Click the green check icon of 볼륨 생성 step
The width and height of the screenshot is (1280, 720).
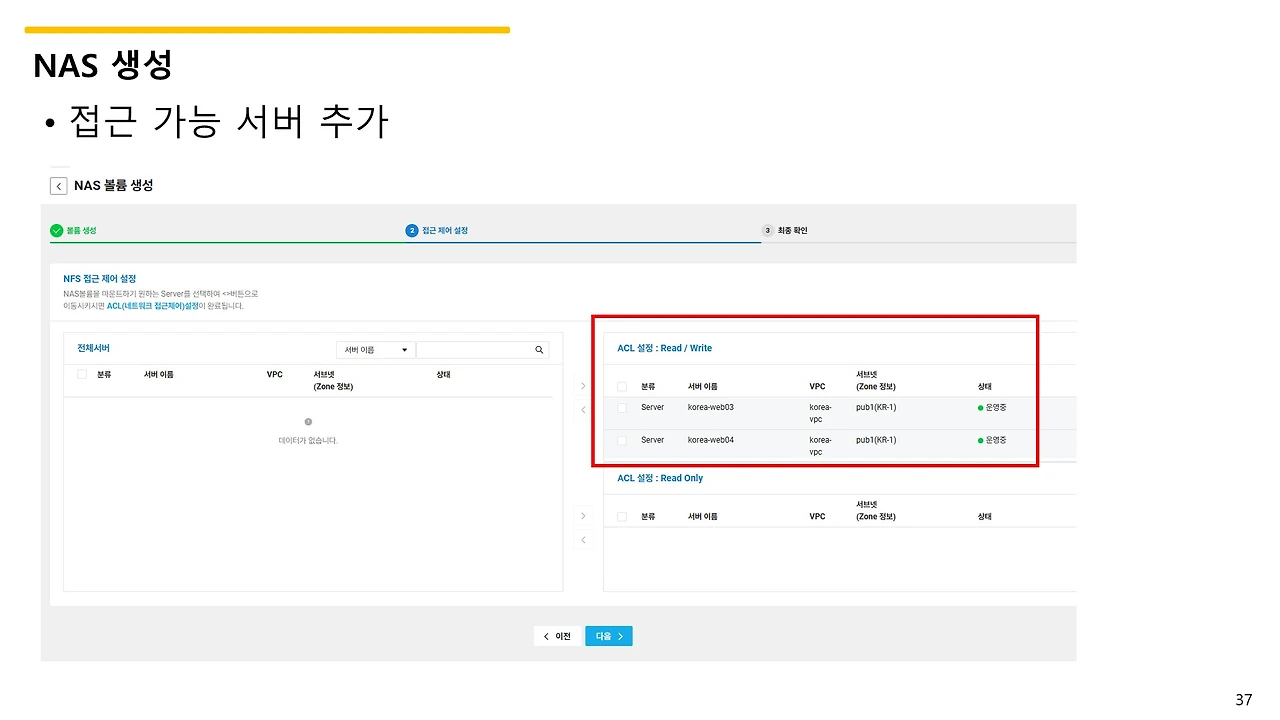[x=56, y=230]
